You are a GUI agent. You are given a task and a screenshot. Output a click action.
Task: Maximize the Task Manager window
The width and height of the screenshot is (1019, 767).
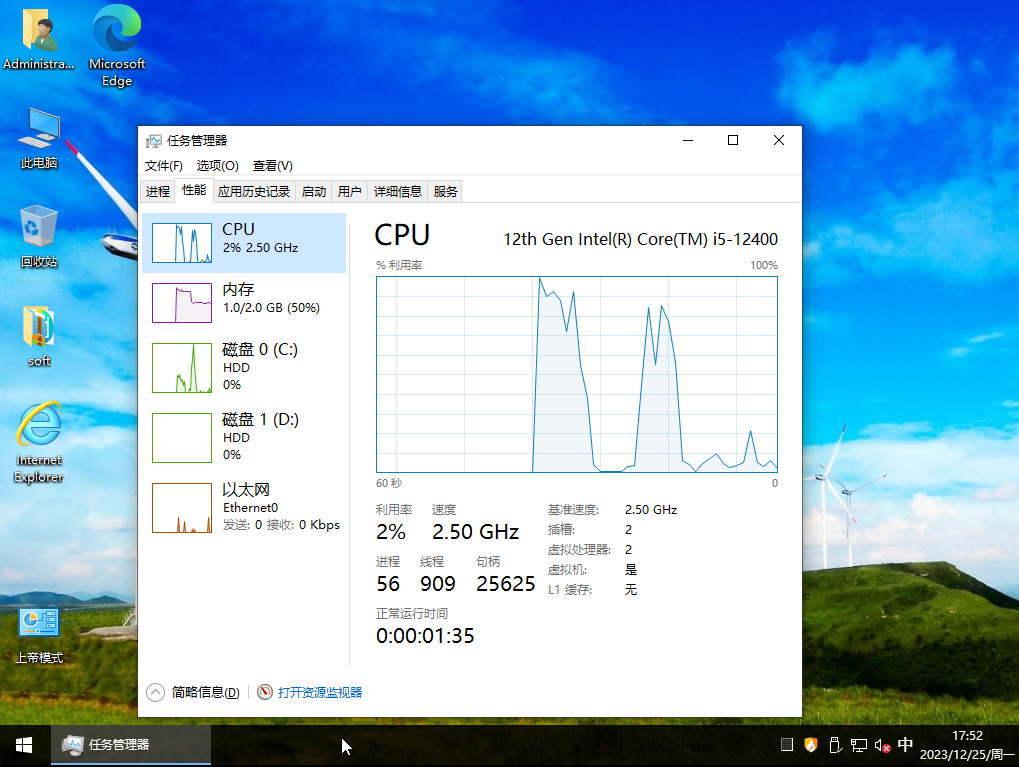tap(733, 140)
